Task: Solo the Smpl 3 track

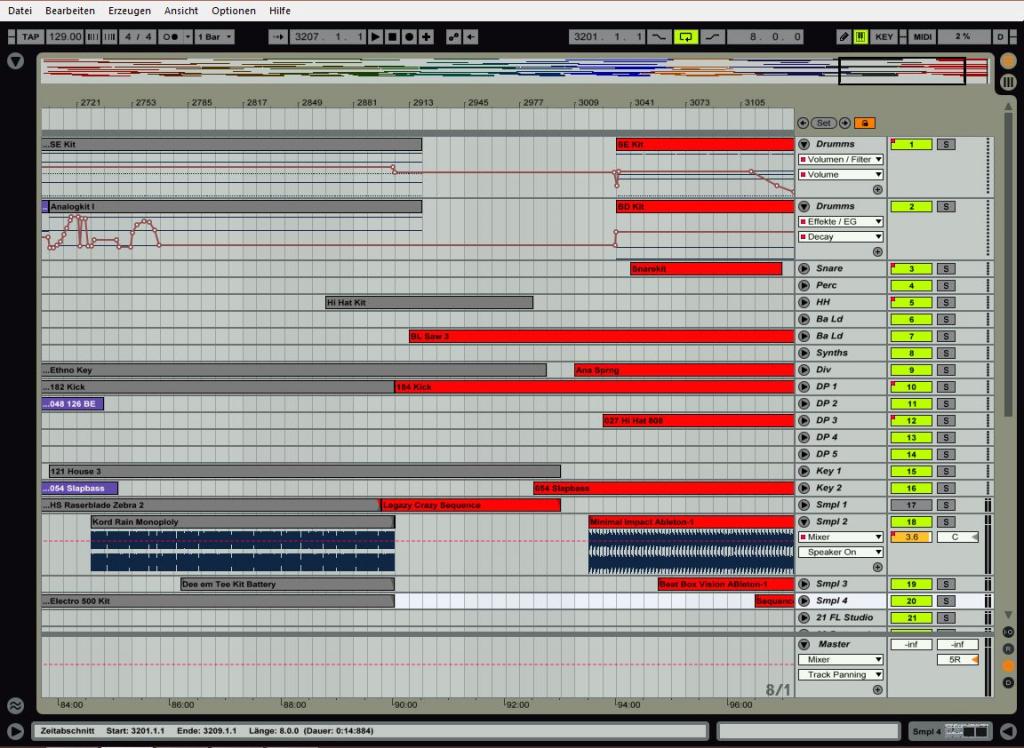Action: (946, 584)
